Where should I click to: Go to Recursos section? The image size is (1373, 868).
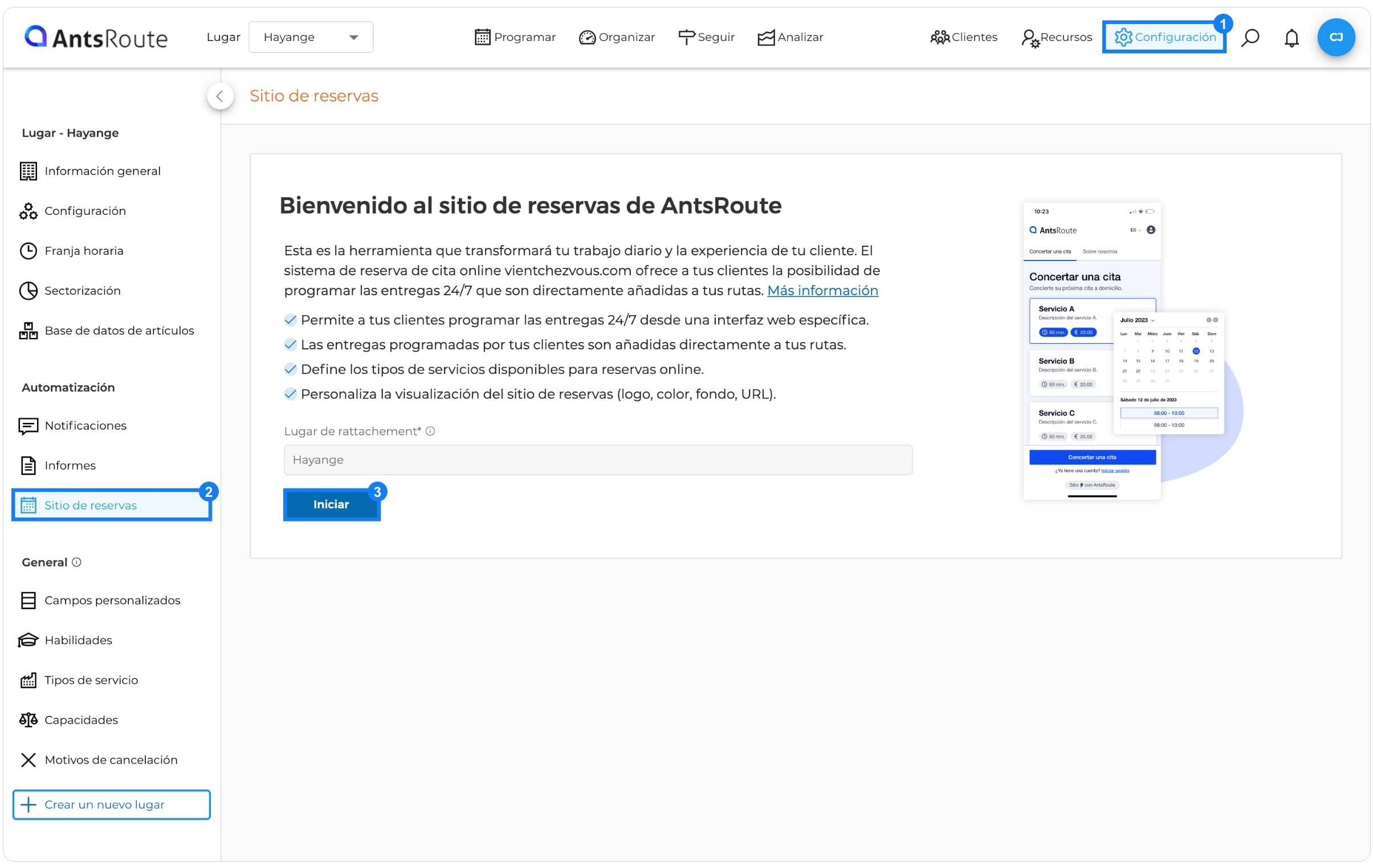click(1057, 37)
